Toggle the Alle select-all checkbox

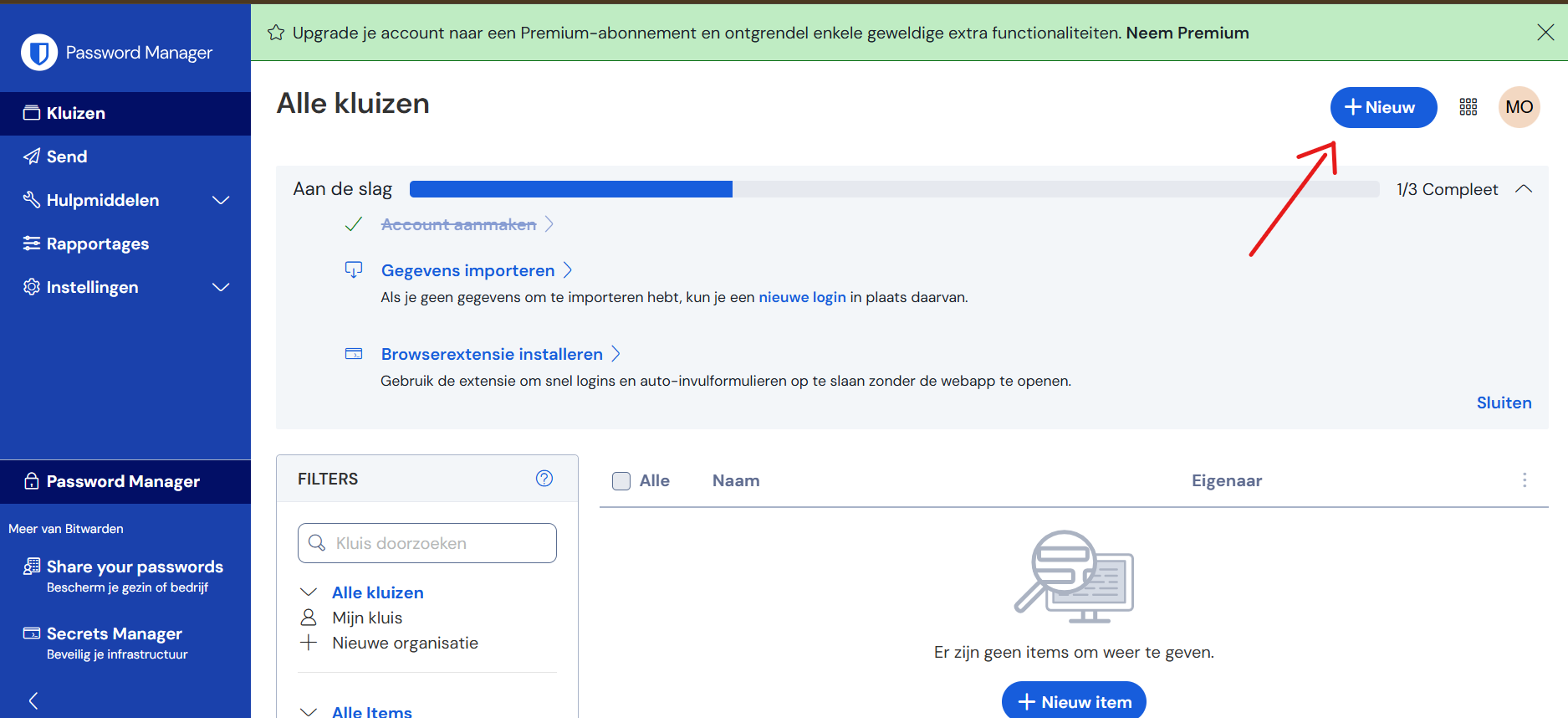pyautogui.click(x=621, y=481)
